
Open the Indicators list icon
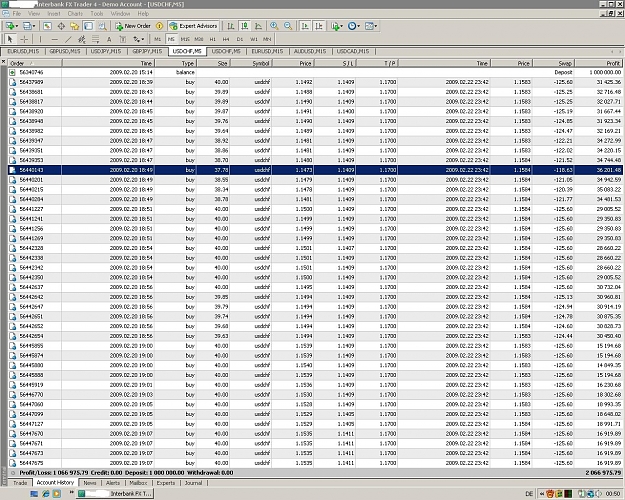click(x=334, y=26)
